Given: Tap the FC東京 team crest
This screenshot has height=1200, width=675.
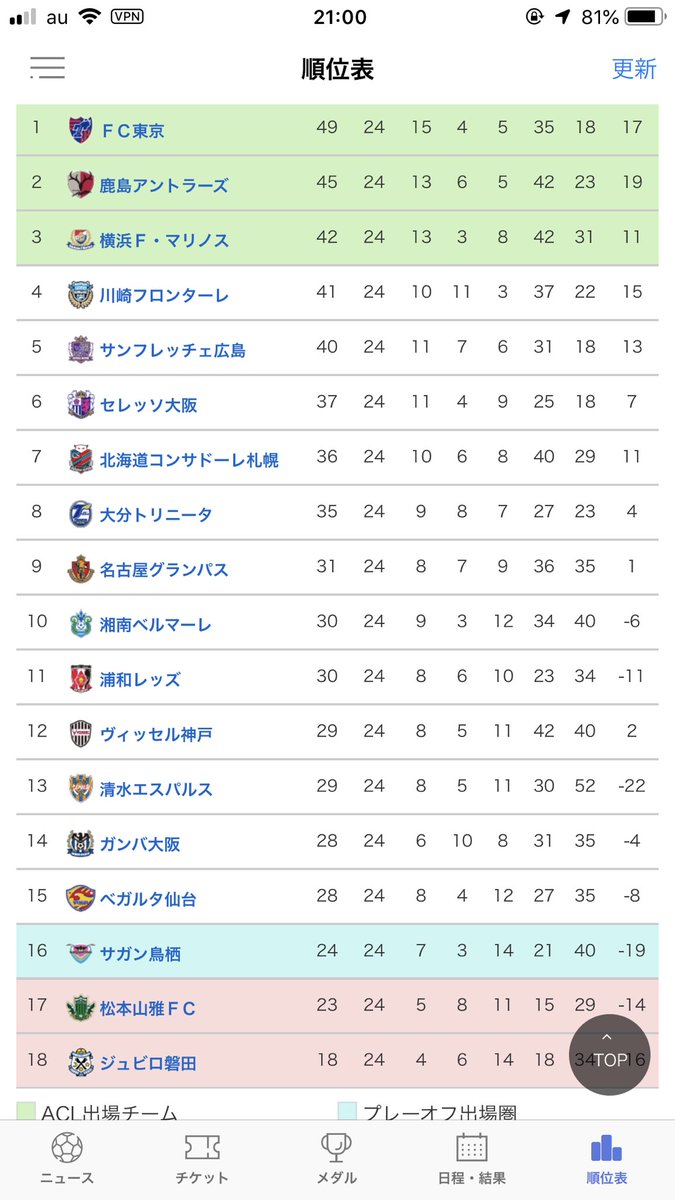Looking at the screenshot, I should point(80,130).
